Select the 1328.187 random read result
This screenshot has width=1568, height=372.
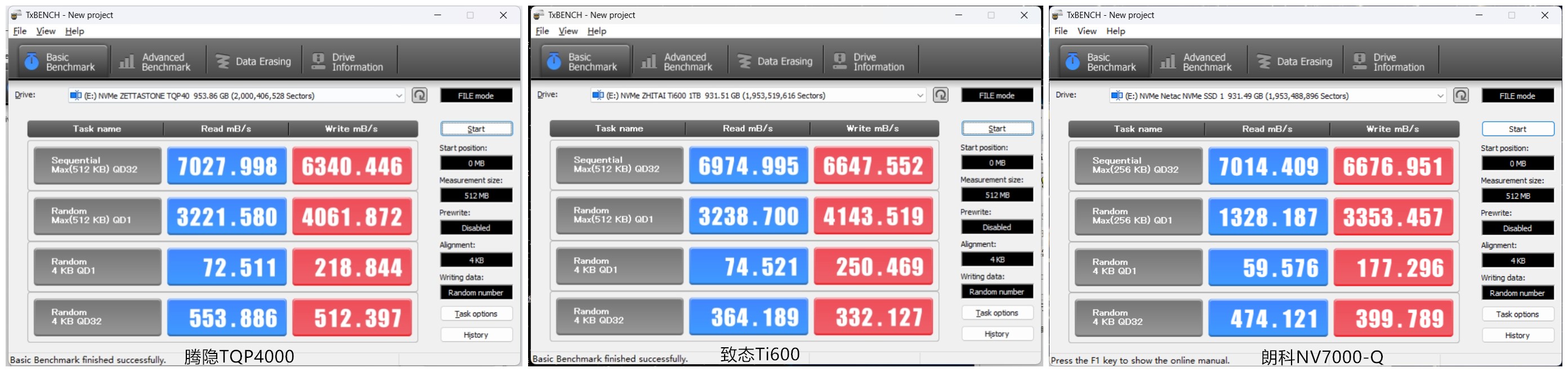[1268, 217]
